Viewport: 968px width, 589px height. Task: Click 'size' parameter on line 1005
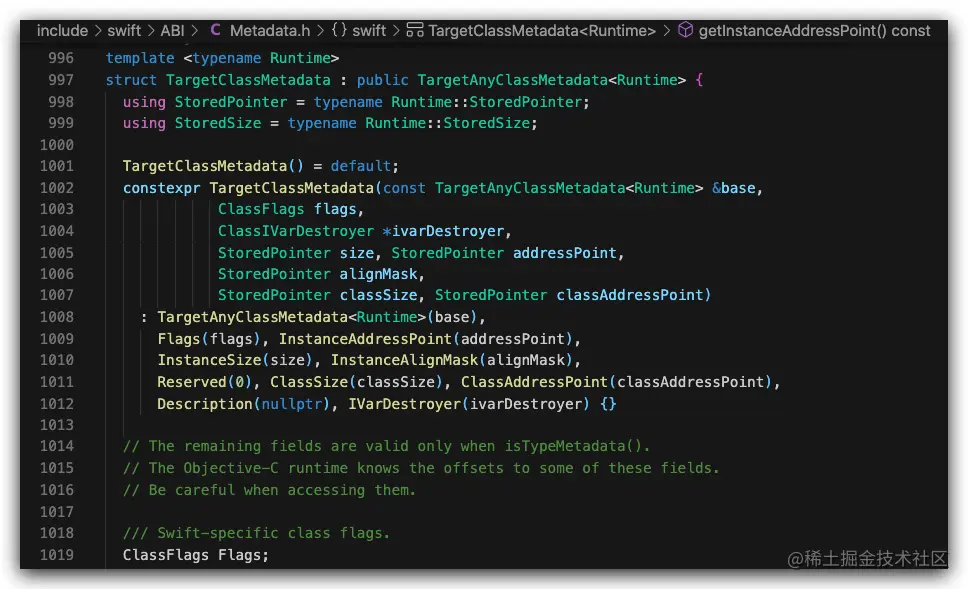tap(357, 253)
